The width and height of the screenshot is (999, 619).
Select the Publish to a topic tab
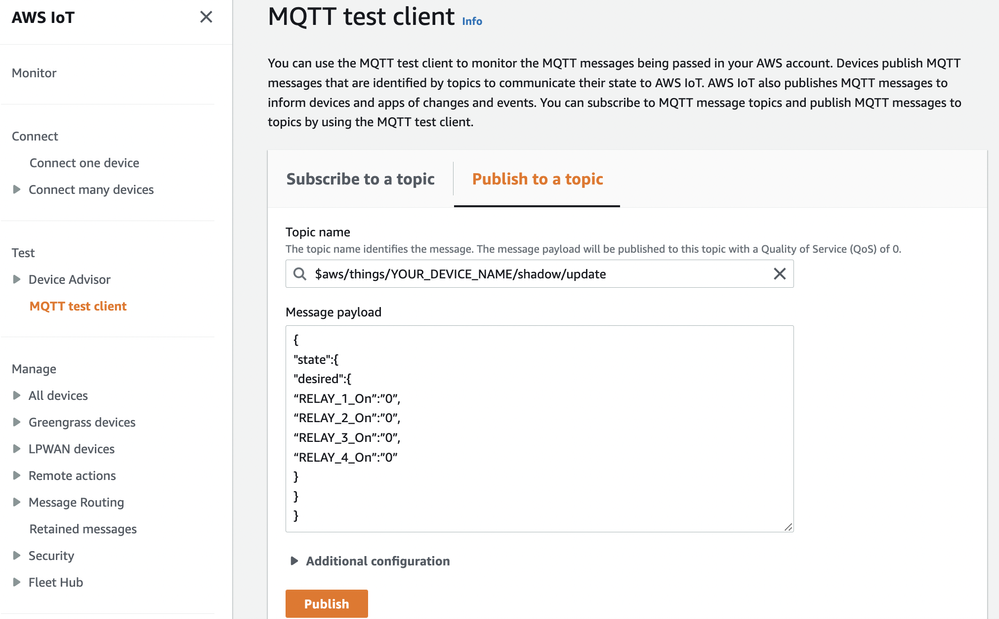point(537,179)
